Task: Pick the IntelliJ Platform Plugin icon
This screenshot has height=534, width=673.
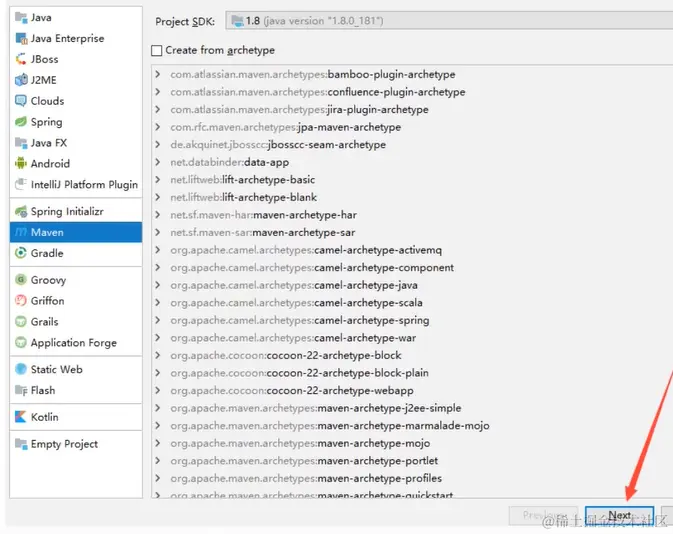Action: click(21, 184)
